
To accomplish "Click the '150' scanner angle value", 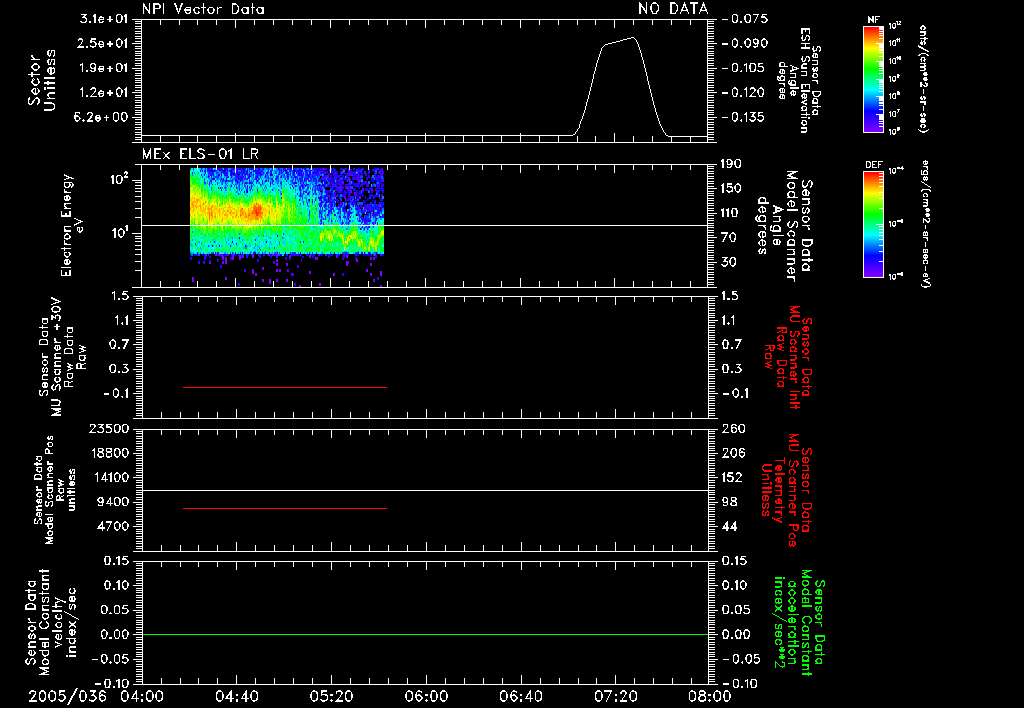I will click(x=730, y=188).
